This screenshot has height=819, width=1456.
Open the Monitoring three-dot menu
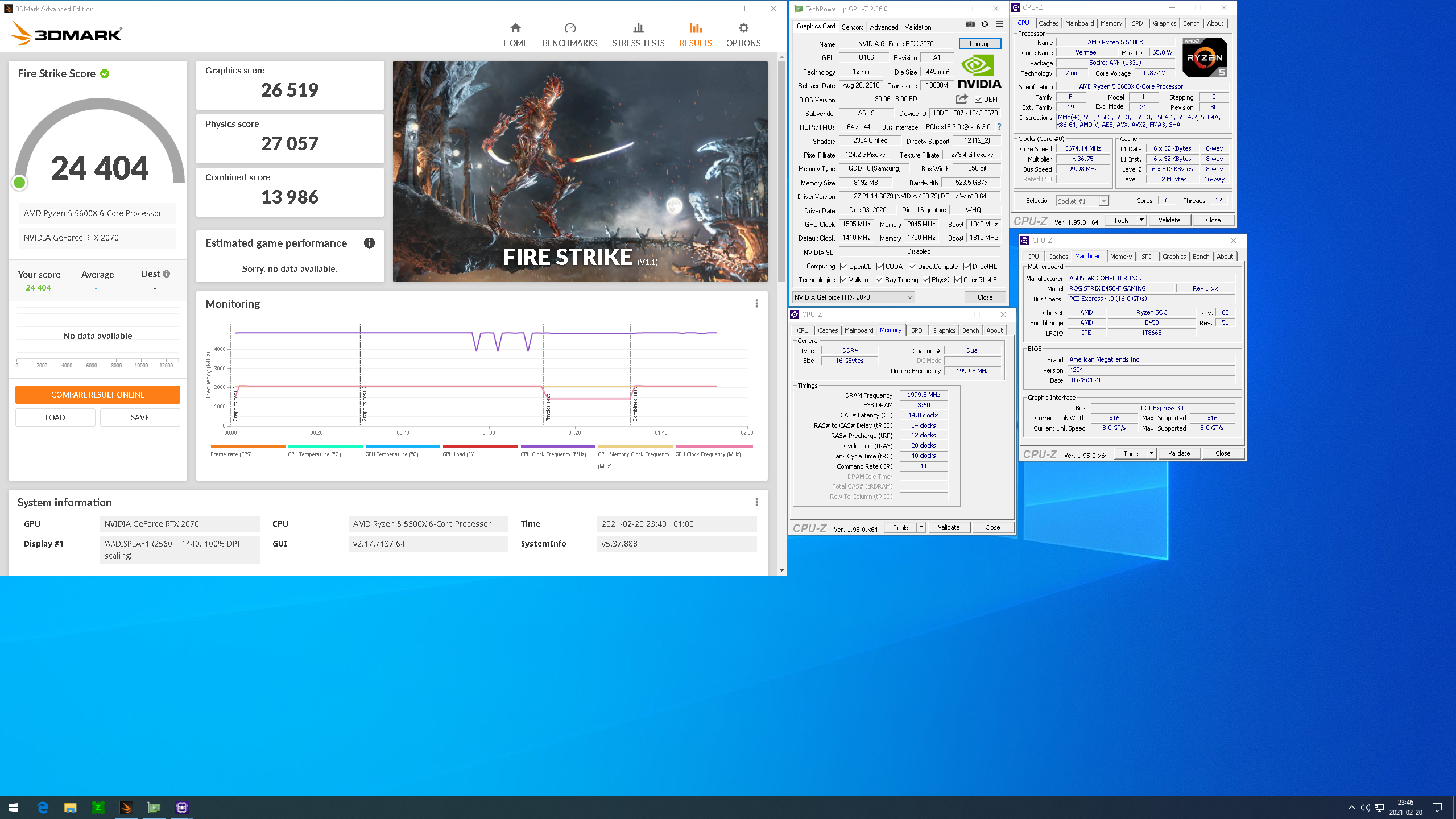pos(756,304)
